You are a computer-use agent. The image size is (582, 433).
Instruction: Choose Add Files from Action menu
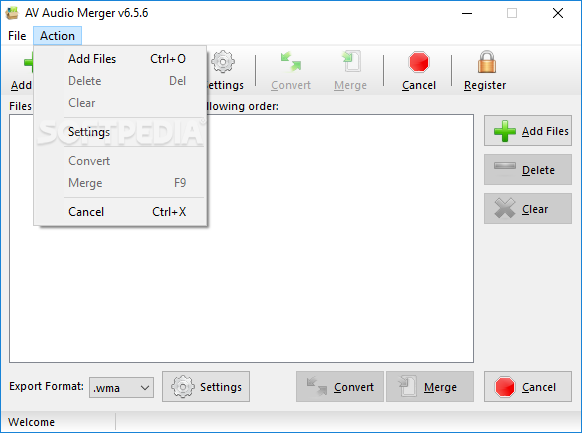point(120,59)
